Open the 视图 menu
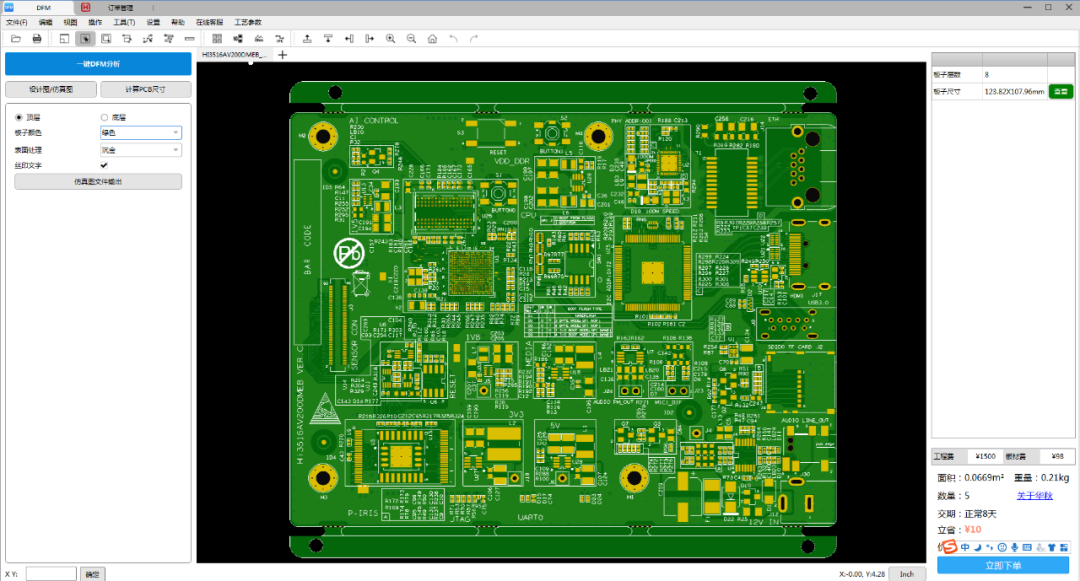The height and width of the screenshot is (581, 1080). [70, 22]
